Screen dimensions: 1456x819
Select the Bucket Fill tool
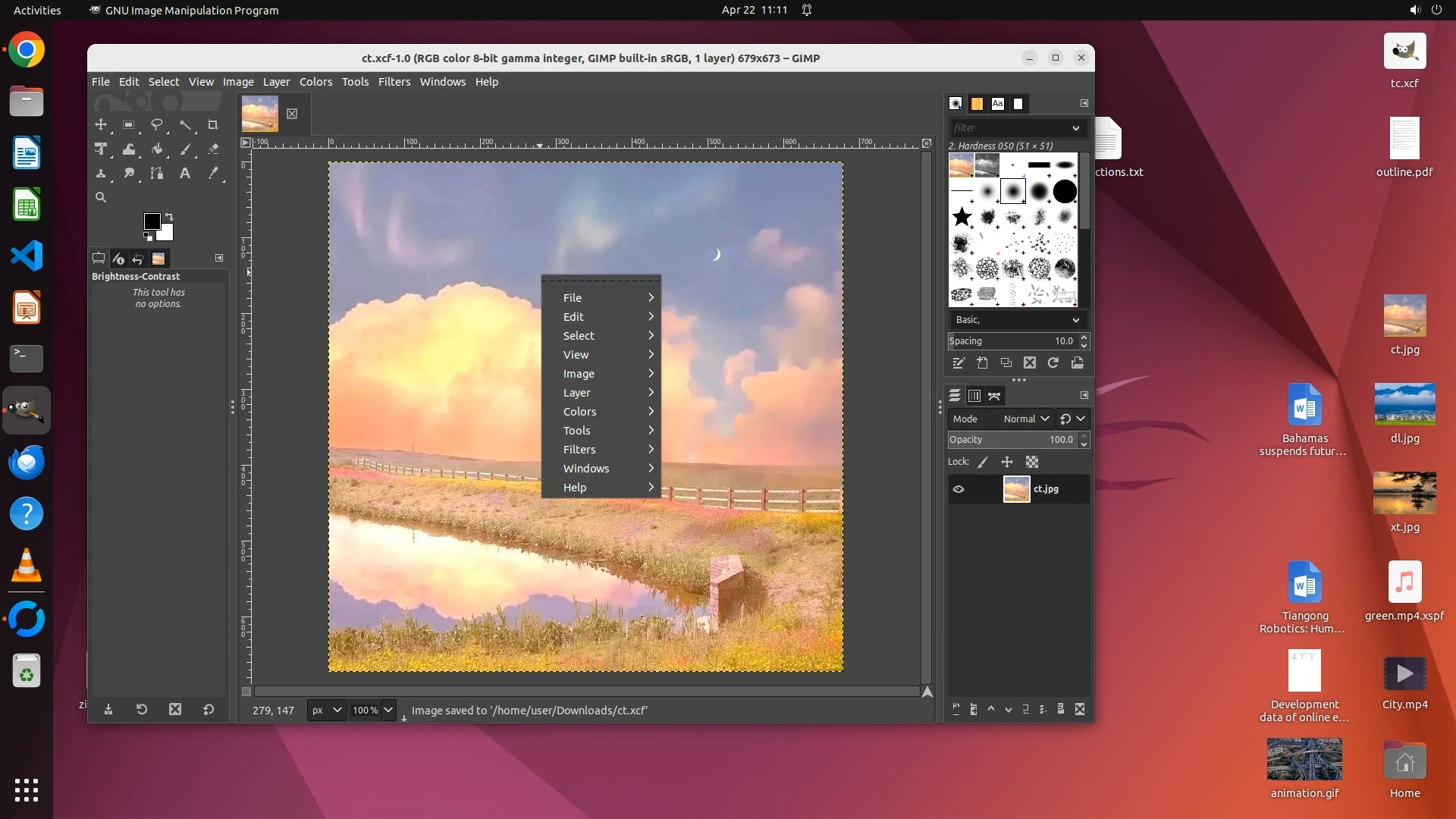(x=157, y=149)
